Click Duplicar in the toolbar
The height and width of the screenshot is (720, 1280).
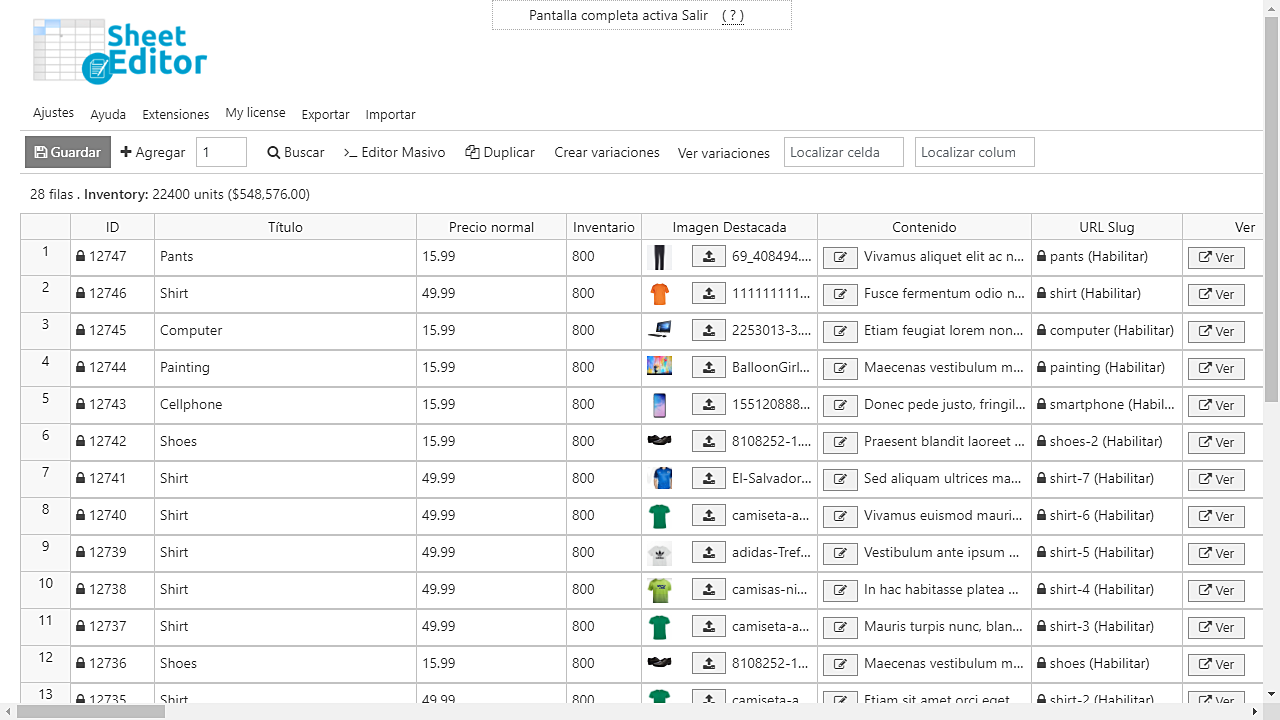click(500, 152)
